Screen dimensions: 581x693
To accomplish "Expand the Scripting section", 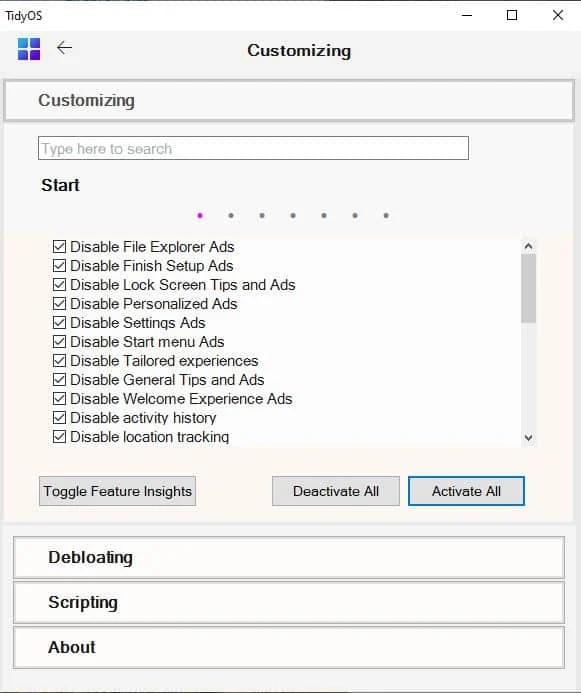I will [289, 602].
